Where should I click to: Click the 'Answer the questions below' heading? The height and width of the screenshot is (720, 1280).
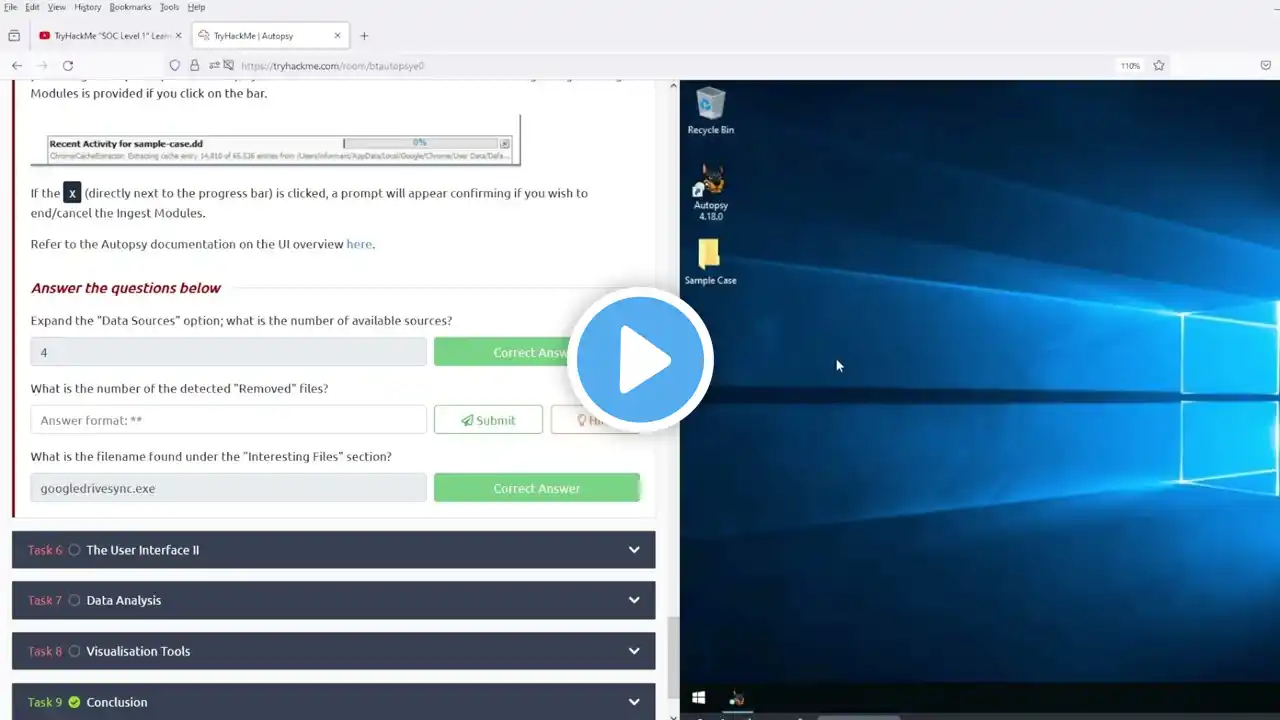126,288
